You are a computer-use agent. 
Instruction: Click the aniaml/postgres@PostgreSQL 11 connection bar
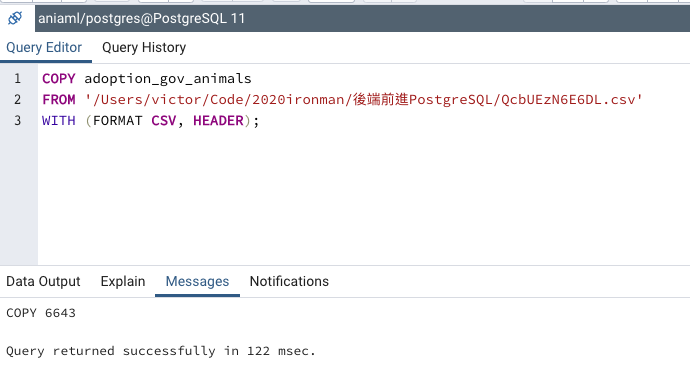tap(362, 18)
